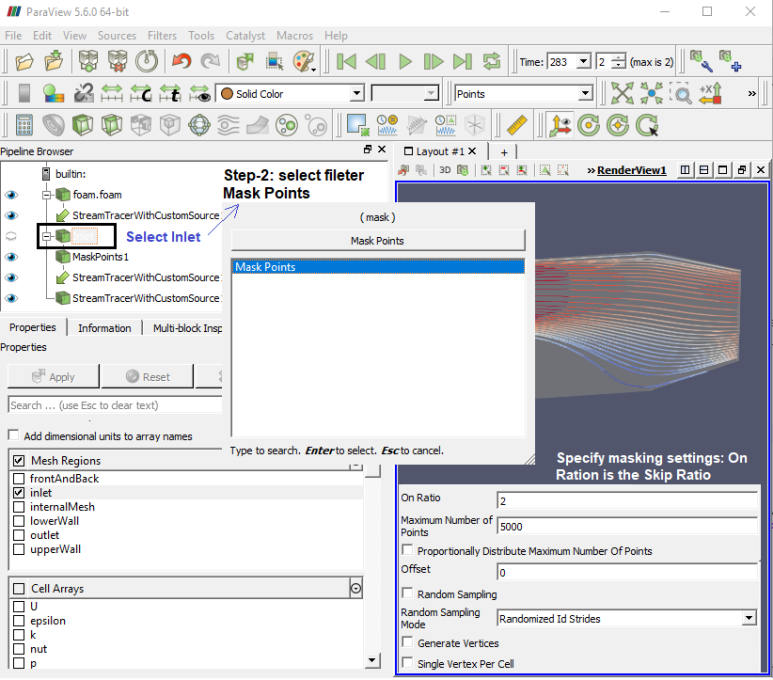Screen dimensions: 773x680
Task: Enable Random Sampling checkbox
Action: pyautogui.click(x=408, y=593)
